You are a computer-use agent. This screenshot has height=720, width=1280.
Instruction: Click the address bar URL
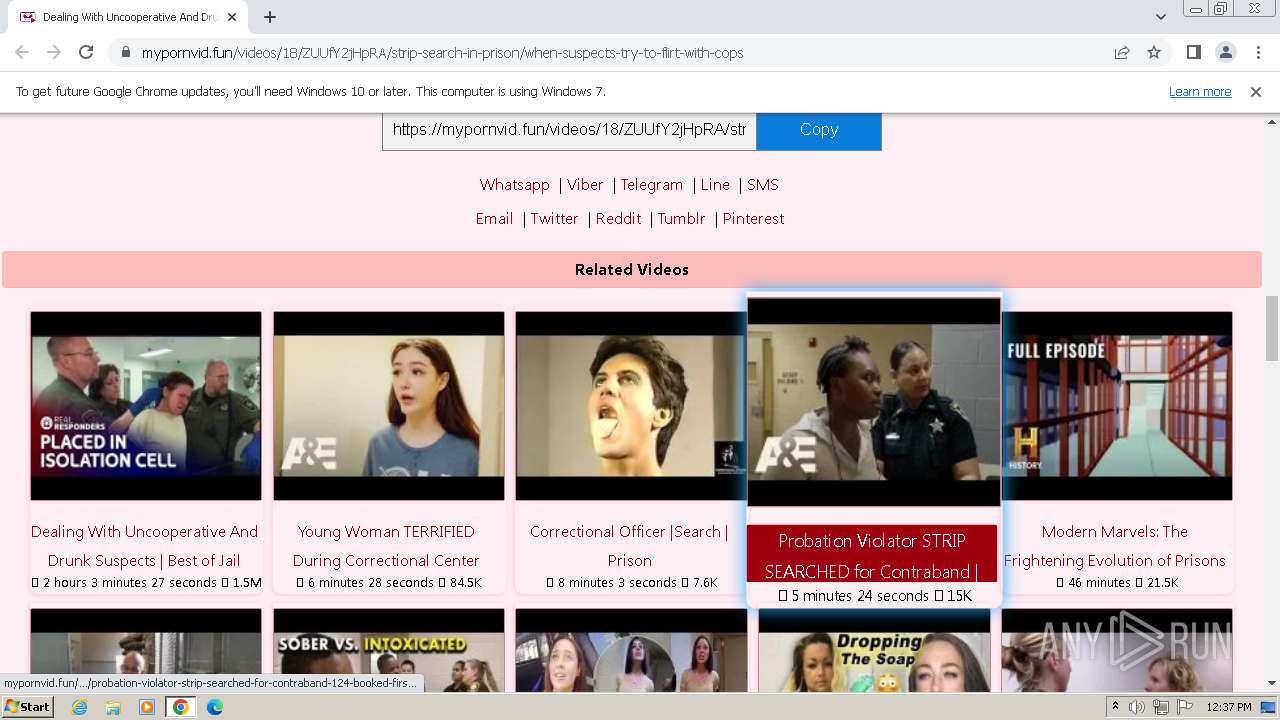(x=442, y=53)
